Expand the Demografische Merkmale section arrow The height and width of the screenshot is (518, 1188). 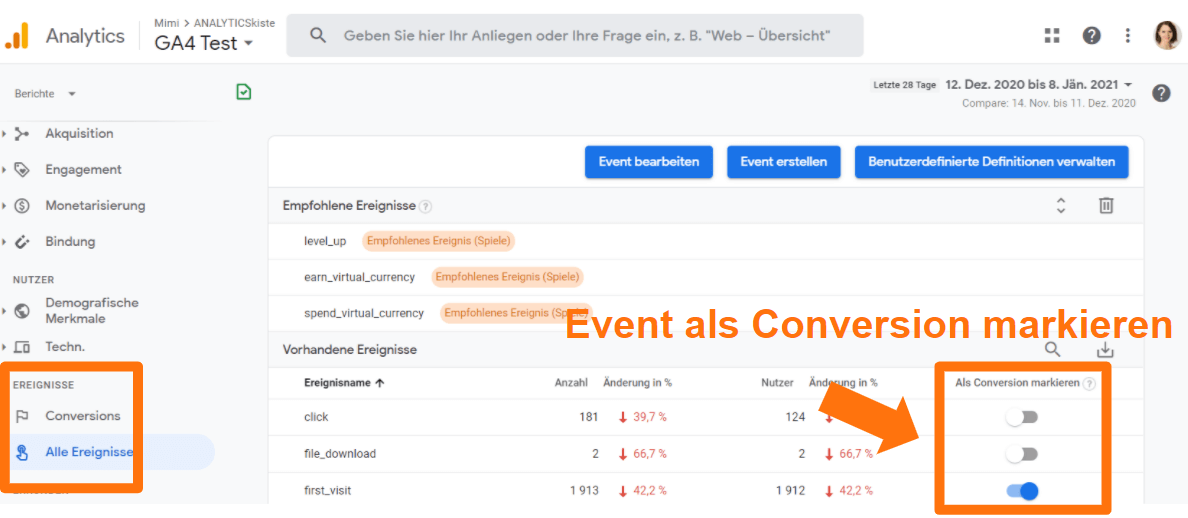click(5, 310)
